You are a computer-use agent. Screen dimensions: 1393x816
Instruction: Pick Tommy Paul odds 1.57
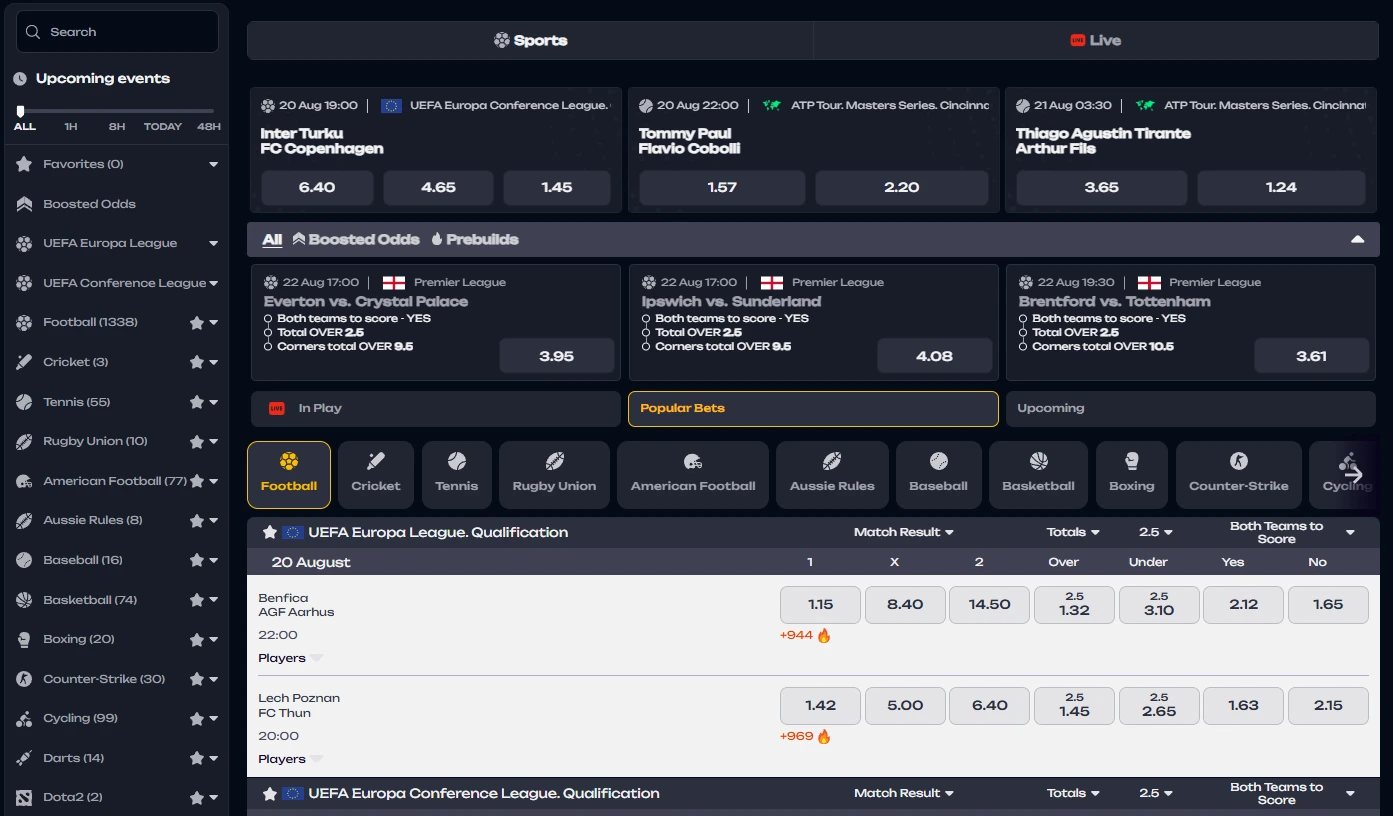tap(722, 188)
